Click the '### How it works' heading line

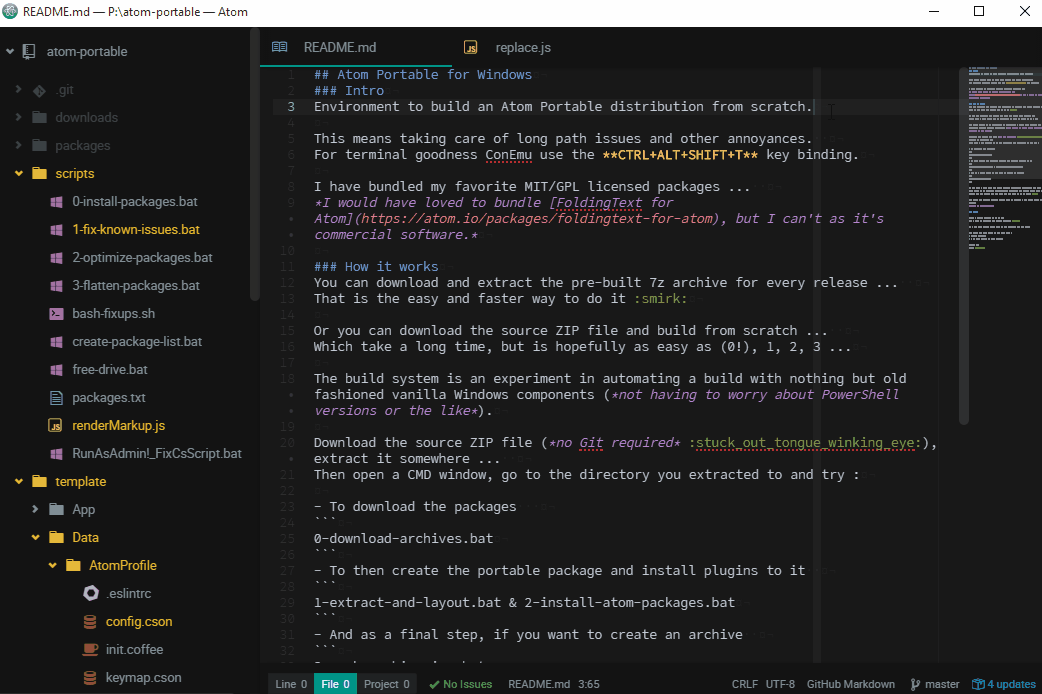click(375, 267)
